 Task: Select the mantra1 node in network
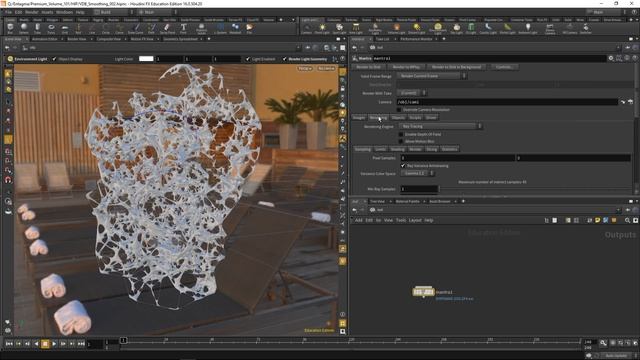423,292
